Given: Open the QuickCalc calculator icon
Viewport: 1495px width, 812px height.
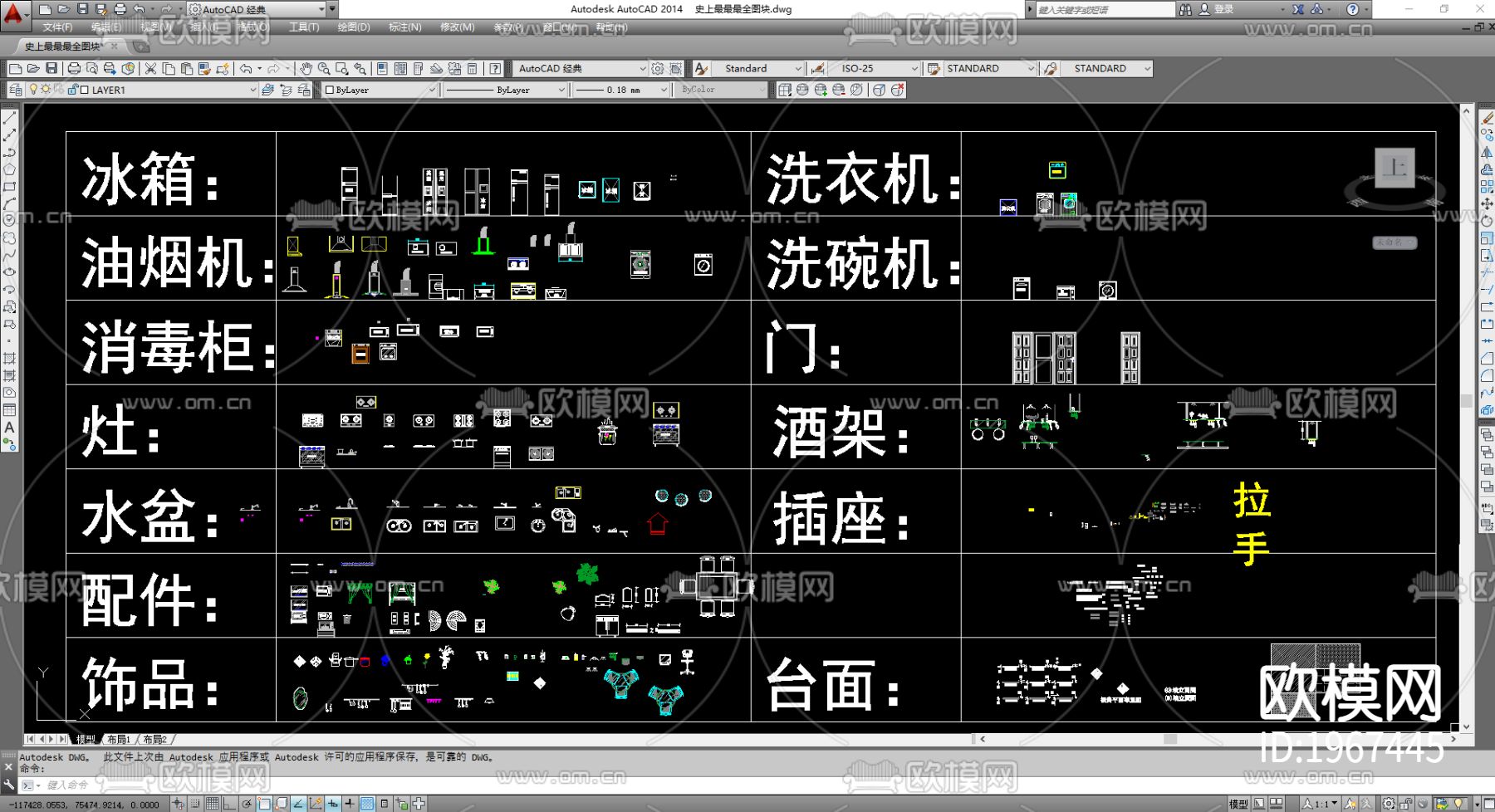Looking at the screenshot, I should (473, 69).
